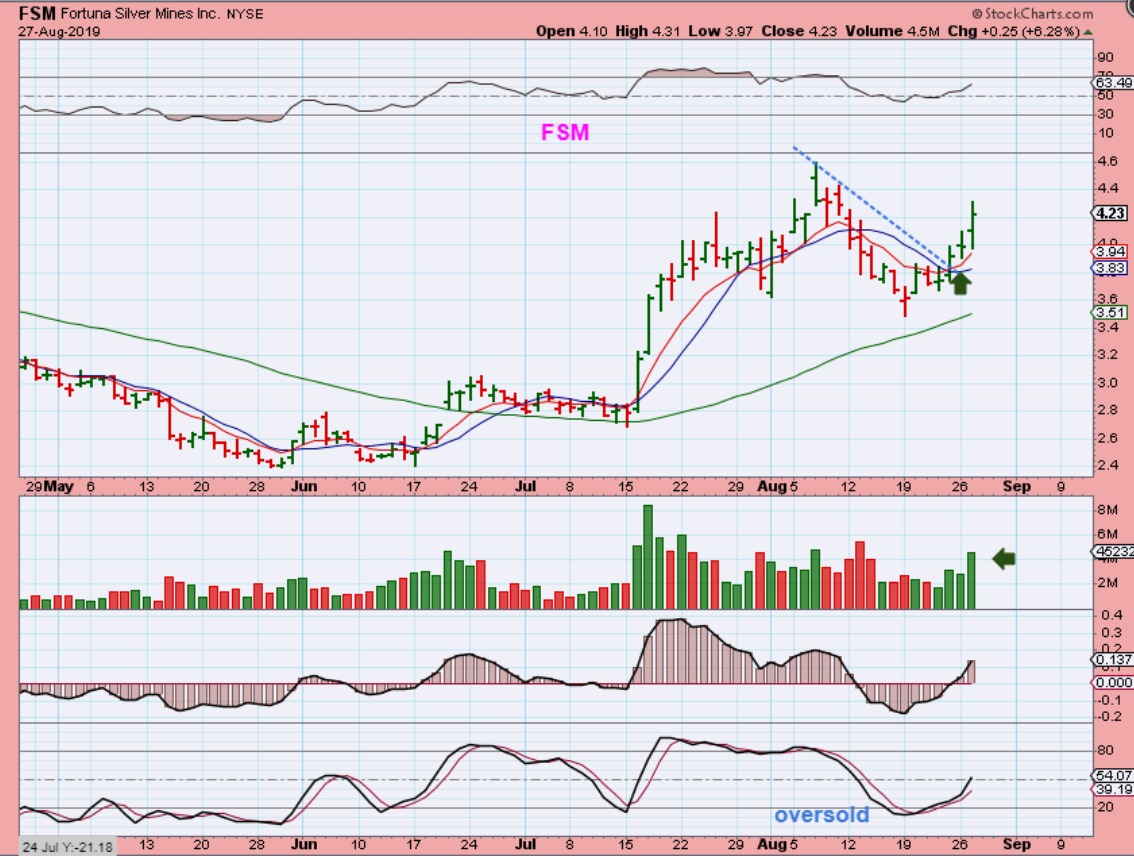The image size is (1134, 856).
Task: Click the 4.4 price axis label
Action: click(1107, 189)
